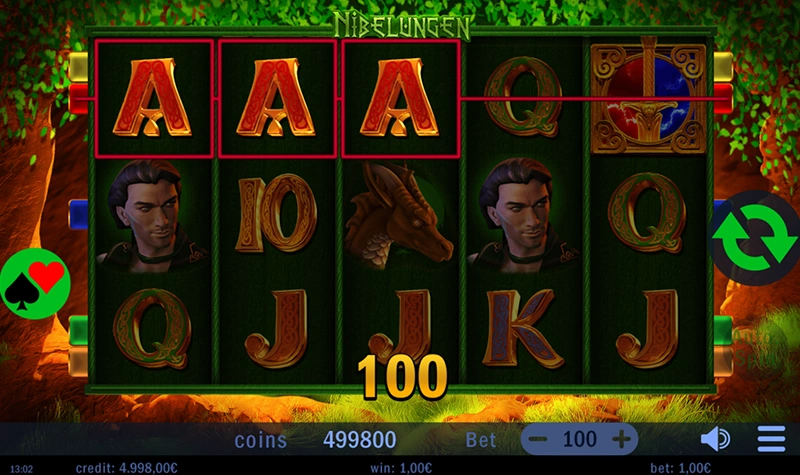Screen dimensions: 800x475
Task: Mute the game sound with the speaker icon
Action: coord(715,439)
